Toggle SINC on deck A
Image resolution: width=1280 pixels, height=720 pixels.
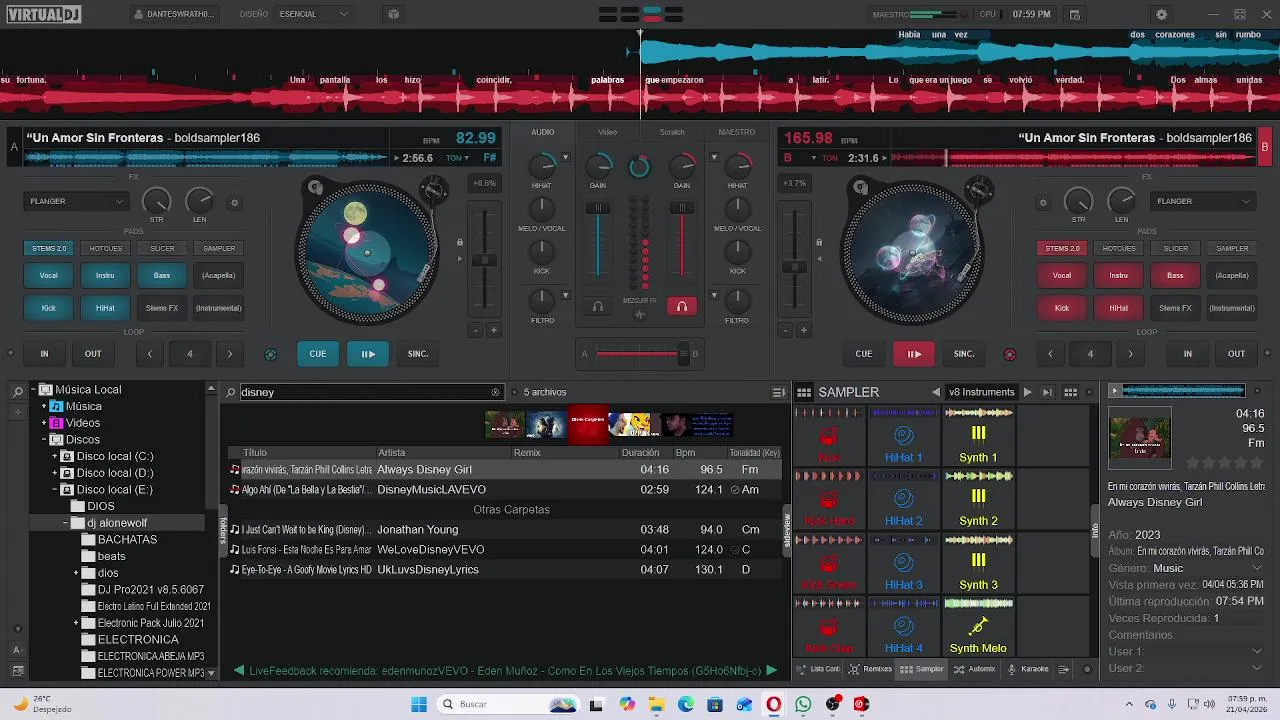418,354
